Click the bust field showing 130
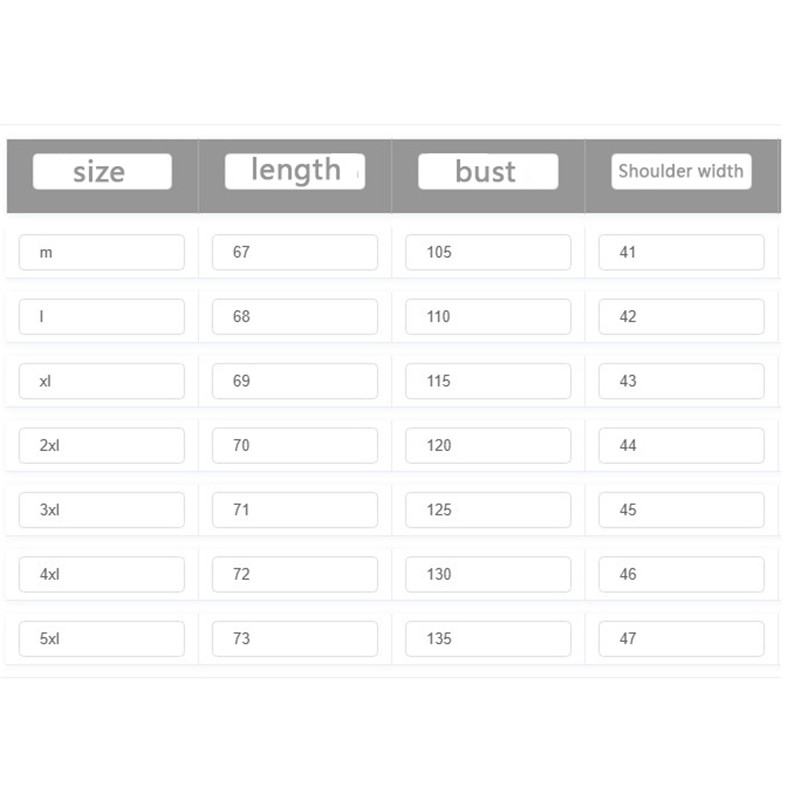The height and width of the screenshot is (800, 800). pyautogui.click(x=488, y=574)
